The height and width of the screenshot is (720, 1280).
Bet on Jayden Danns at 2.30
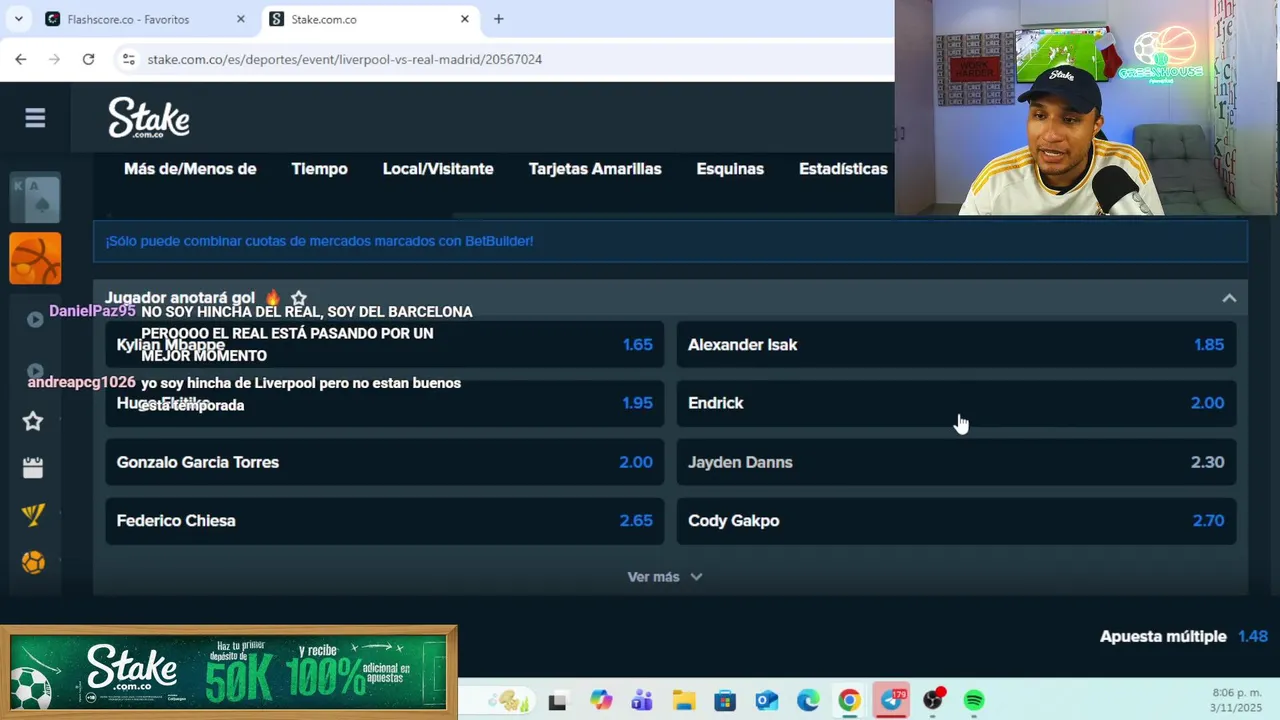(956, 462)
